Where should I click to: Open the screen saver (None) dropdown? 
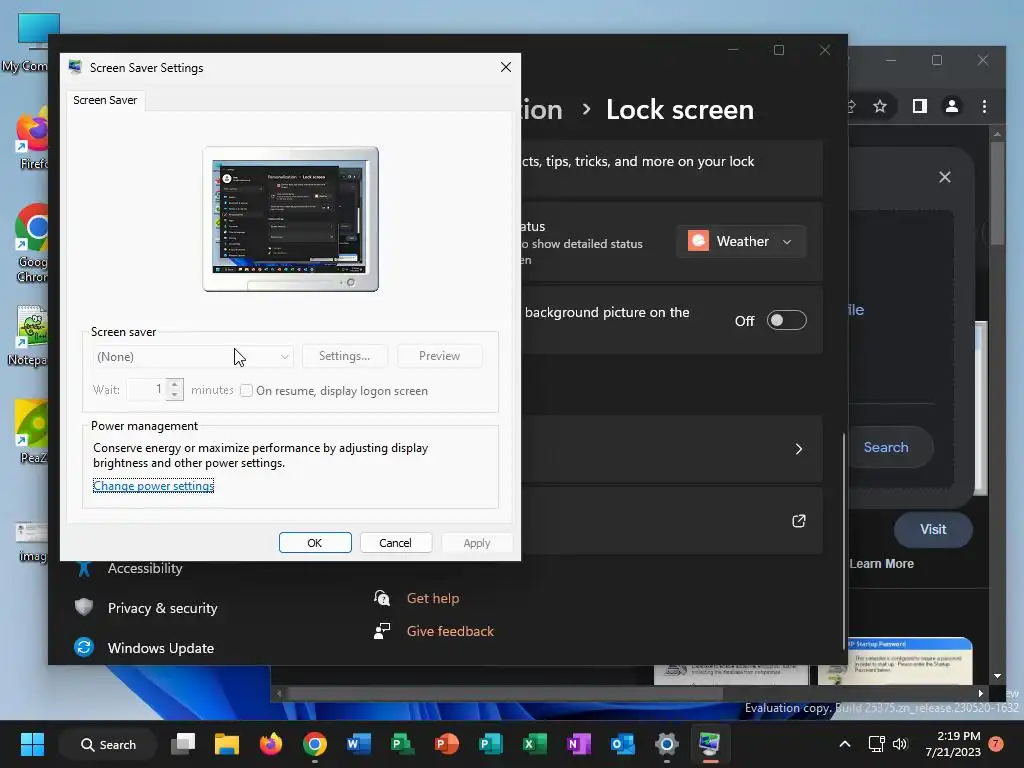point(192,357)
